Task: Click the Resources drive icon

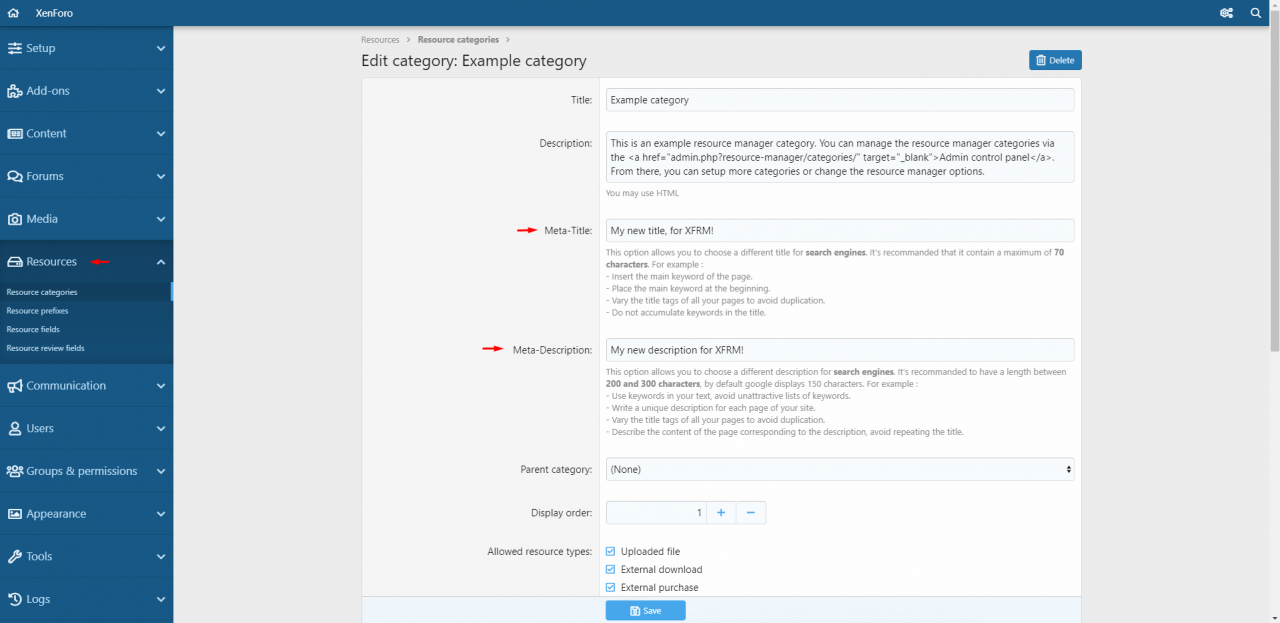Action: click(x=15, y=262)
